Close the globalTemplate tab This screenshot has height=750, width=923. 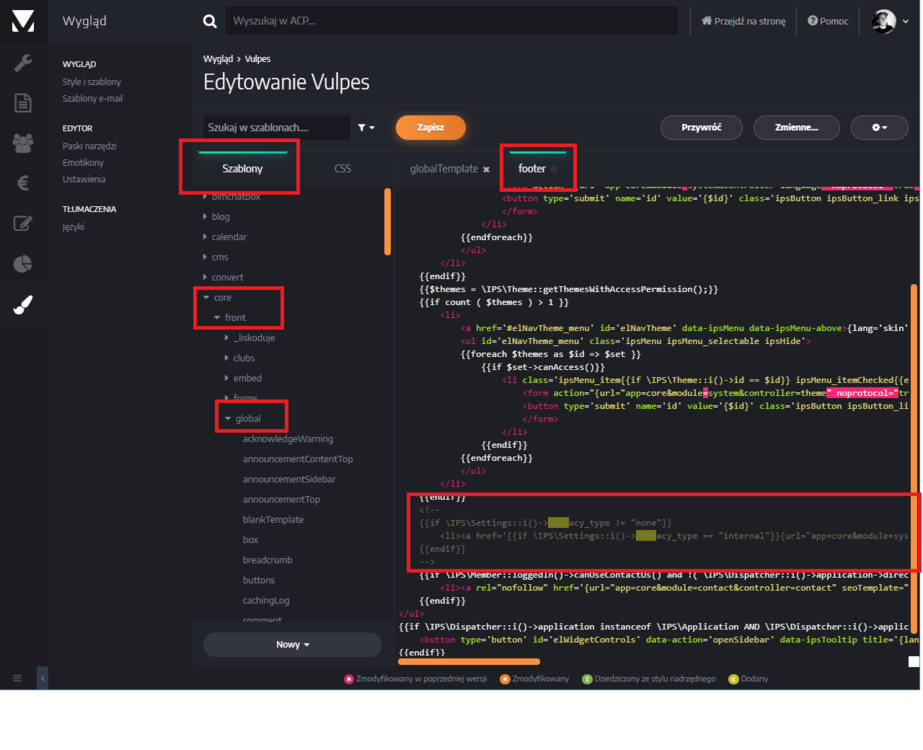487,170
